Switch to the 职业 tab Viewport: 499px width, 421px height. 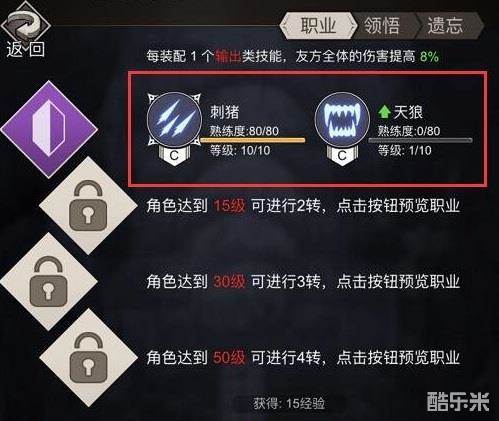(318, 25)
